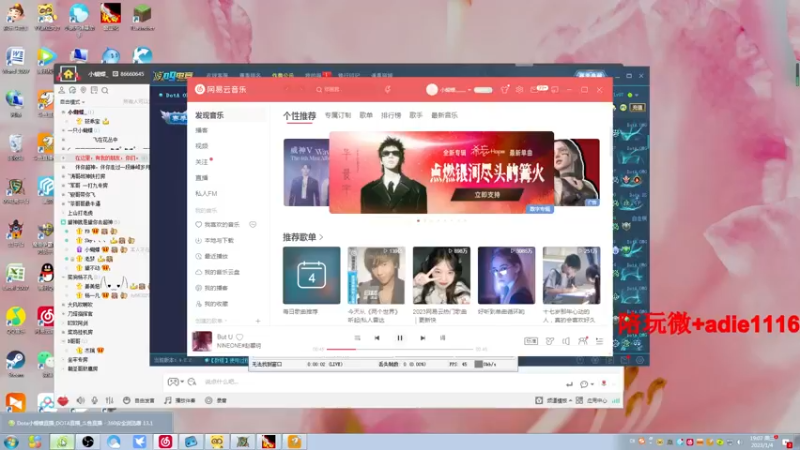This screenshot has width=800, height=450.
Task: Click 立即支持 on the banner
Action: 487,194
